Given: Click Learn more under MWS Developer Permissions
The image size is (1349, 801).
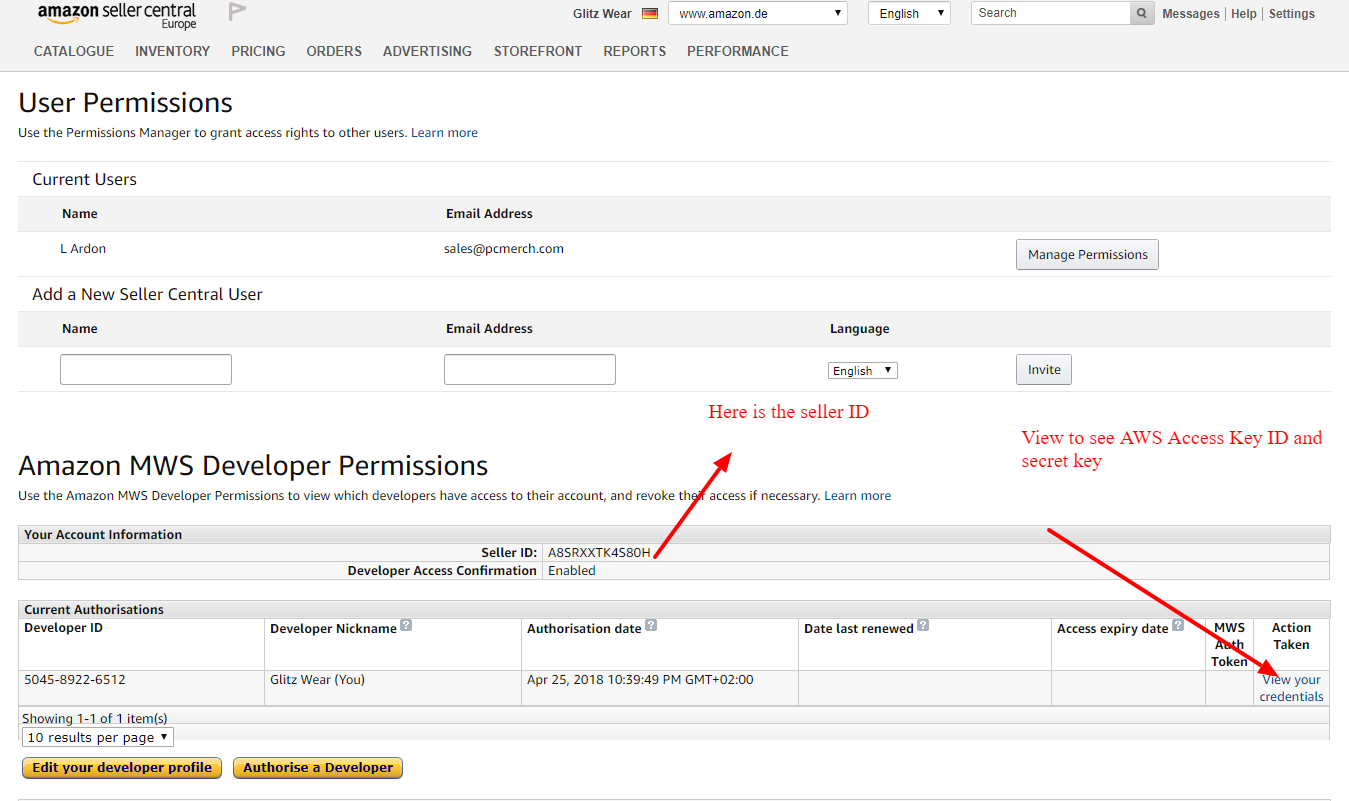Looking at the screenshot, I should pyautogui.click(x=857, y=496).
